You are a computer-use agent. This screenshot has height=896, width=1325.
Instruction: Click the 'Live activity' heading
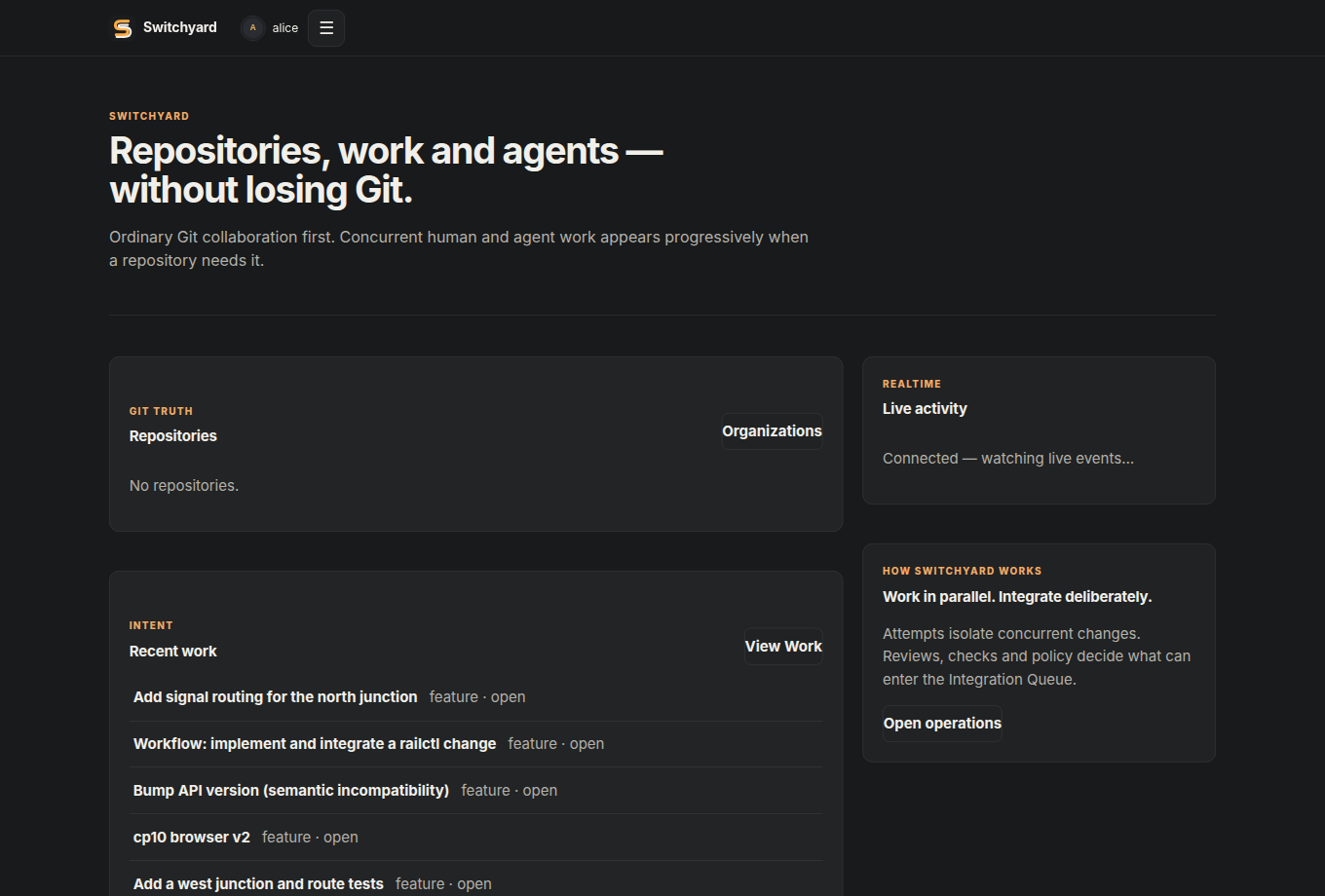925,409
